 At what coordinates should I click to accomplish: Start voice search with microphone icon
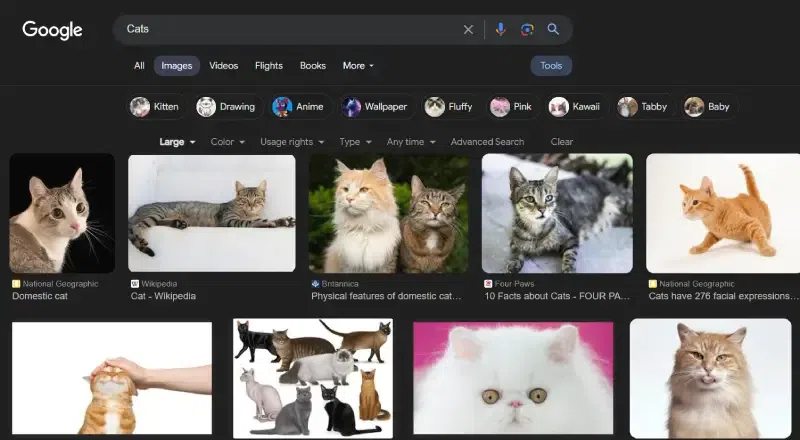501,29
